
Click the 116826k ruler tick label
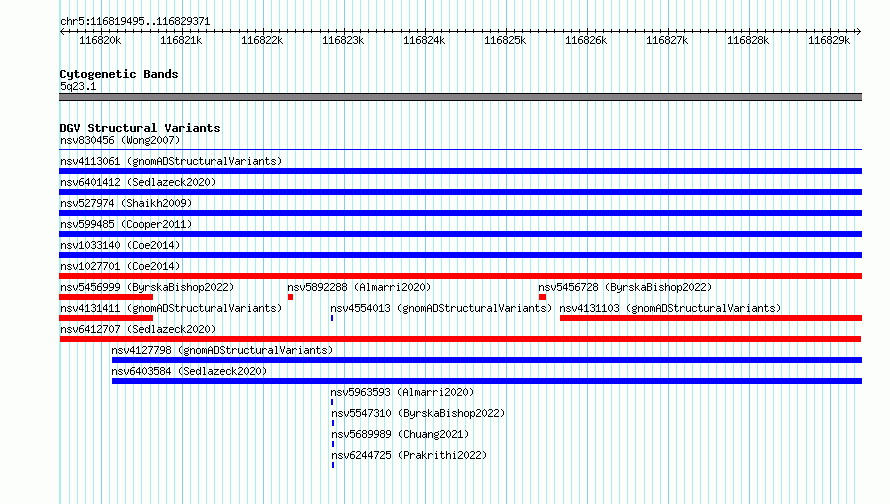coord(586,41)
